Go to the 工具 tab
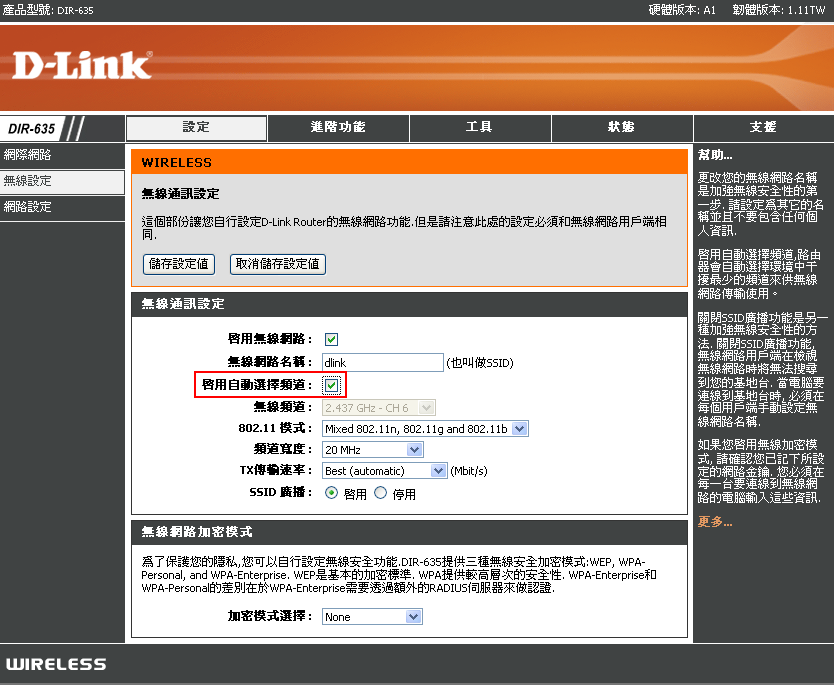834x685 pixels. [x=480, y=128]
